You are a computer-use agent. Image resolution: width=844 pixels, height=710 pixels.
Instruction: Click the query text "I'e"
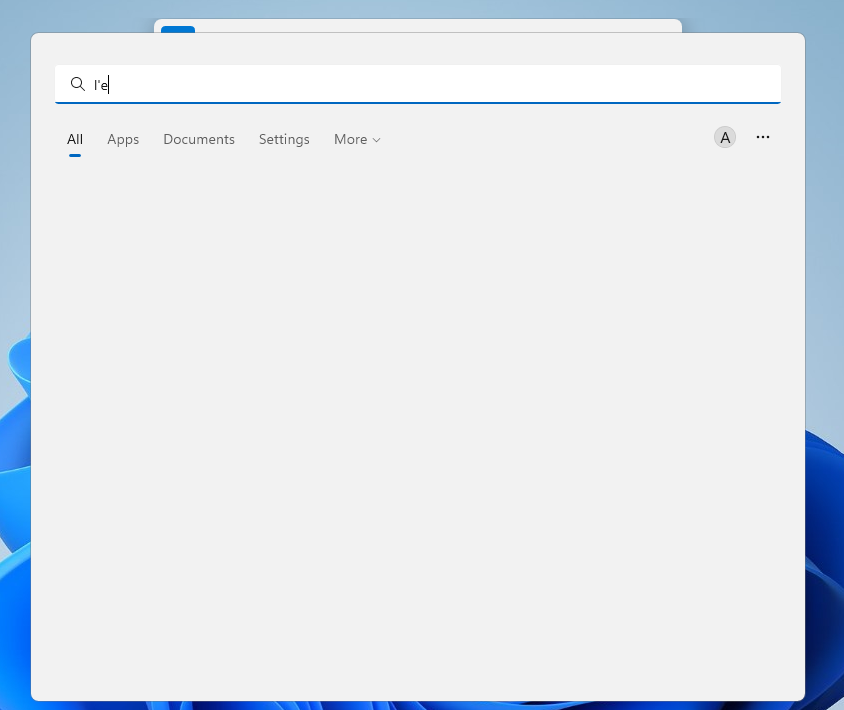(98, 85)
